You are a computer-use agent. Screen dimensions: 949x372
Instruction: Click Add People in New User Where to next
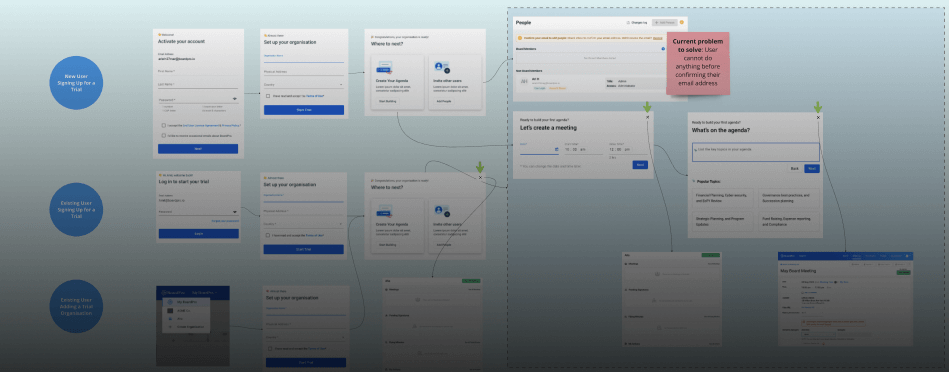(x=444, y=101)
